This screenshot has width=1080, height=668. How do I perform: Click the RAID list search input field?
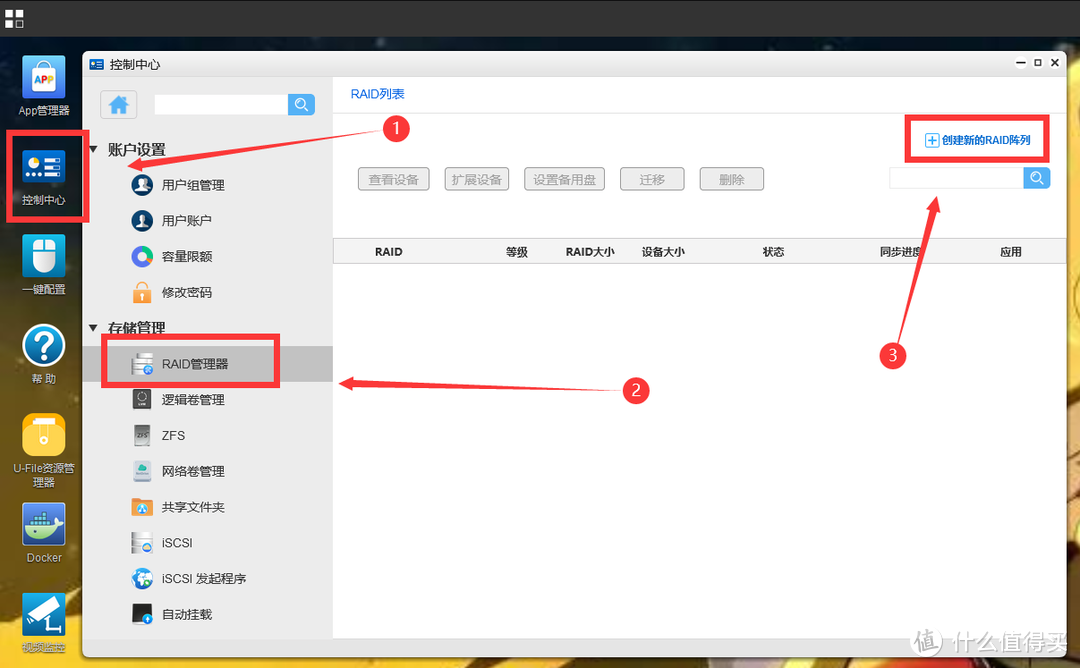click(x=955, y=177)
